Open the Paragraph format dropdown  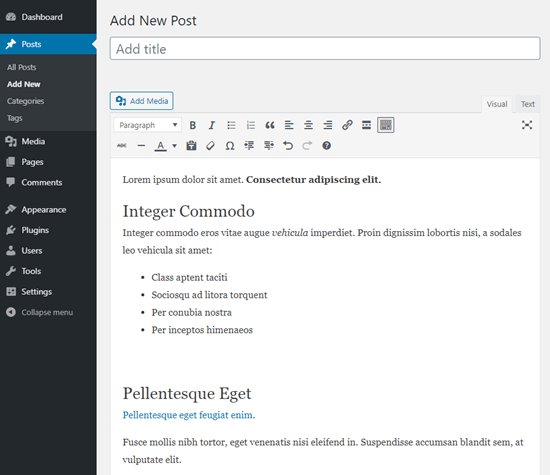tap(147, 125)
